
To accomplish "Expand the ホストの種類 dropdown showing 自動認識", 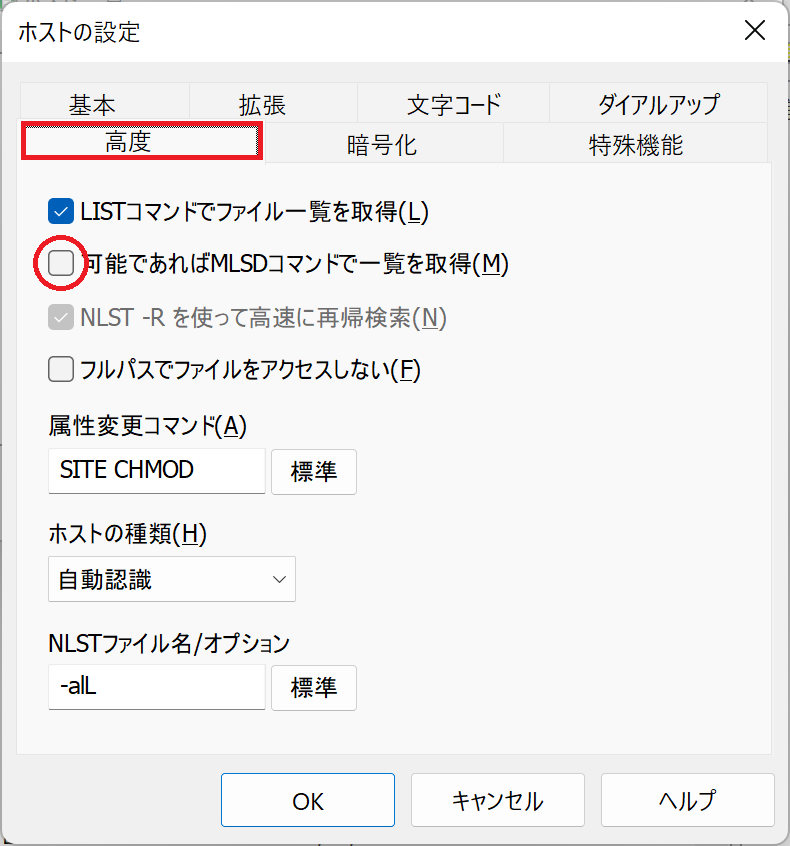I will click(x=171, y=579).
